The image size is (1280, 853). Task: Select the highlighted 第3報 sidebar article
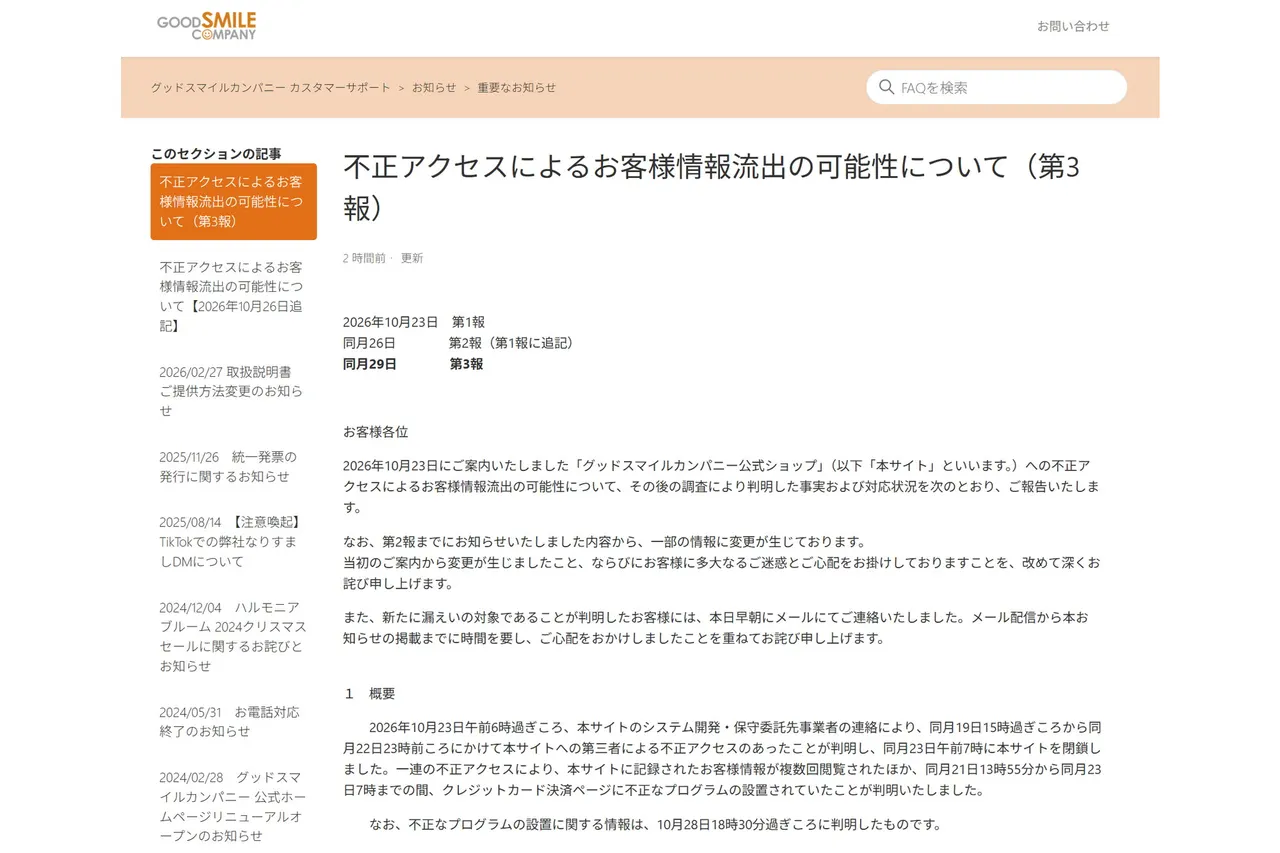coord(234,202)
